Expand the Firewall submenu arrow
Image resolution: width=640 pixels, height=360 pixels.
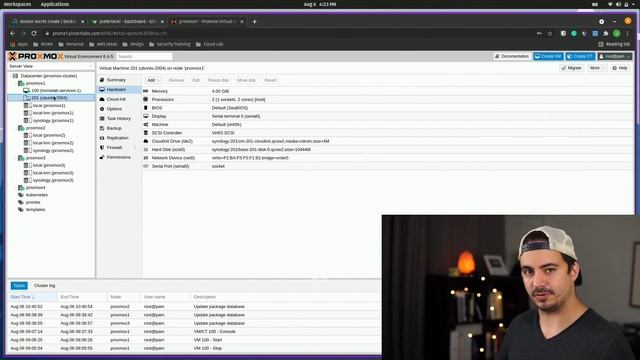click(x=136, y=148)
